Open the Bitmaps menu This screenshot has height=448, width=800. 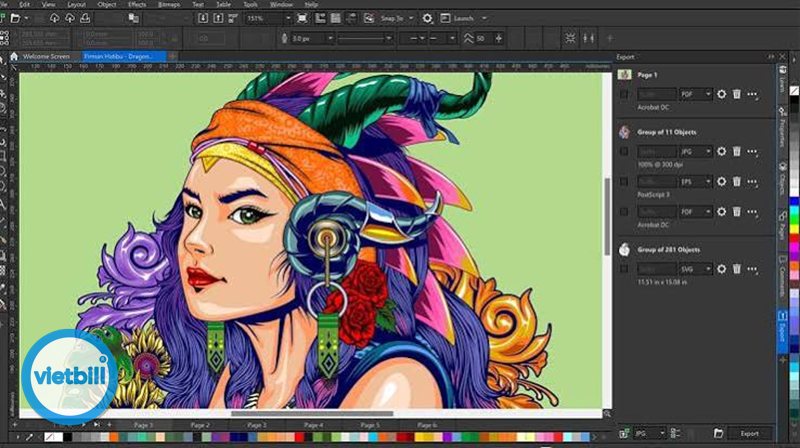pos(169,4)
